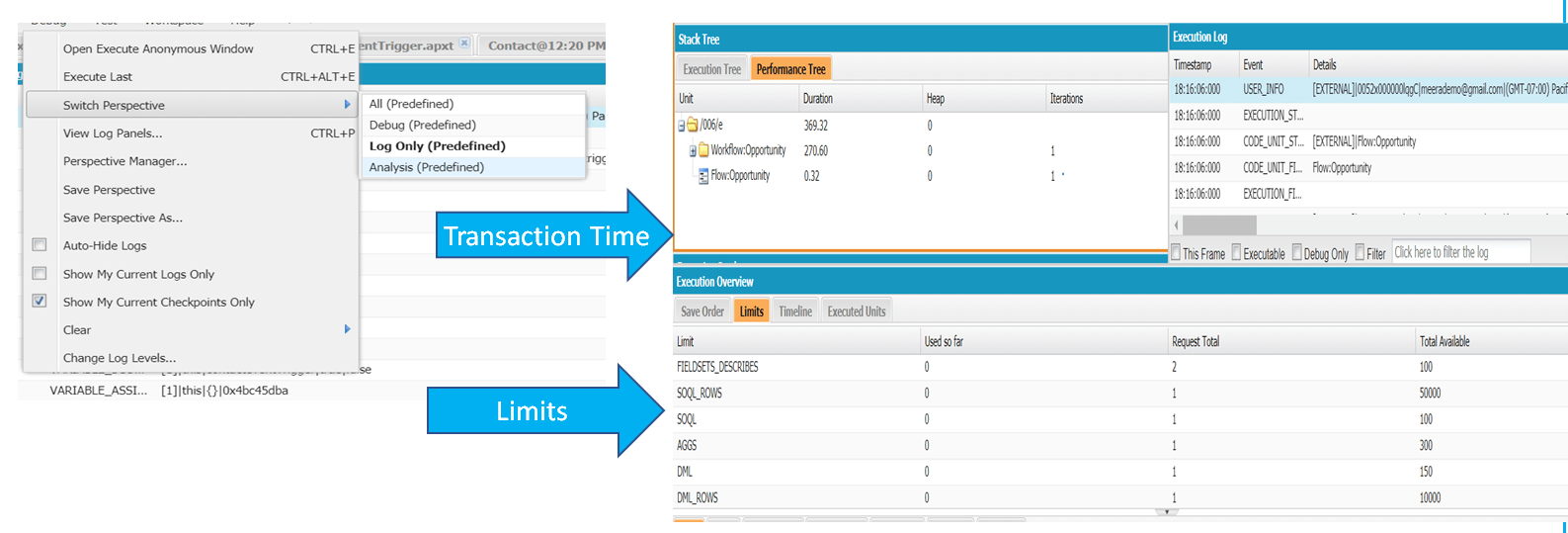The image size is (1568, 533).
Task: Click the Flow:Opportunity unit icon
Action: (703, 176)
